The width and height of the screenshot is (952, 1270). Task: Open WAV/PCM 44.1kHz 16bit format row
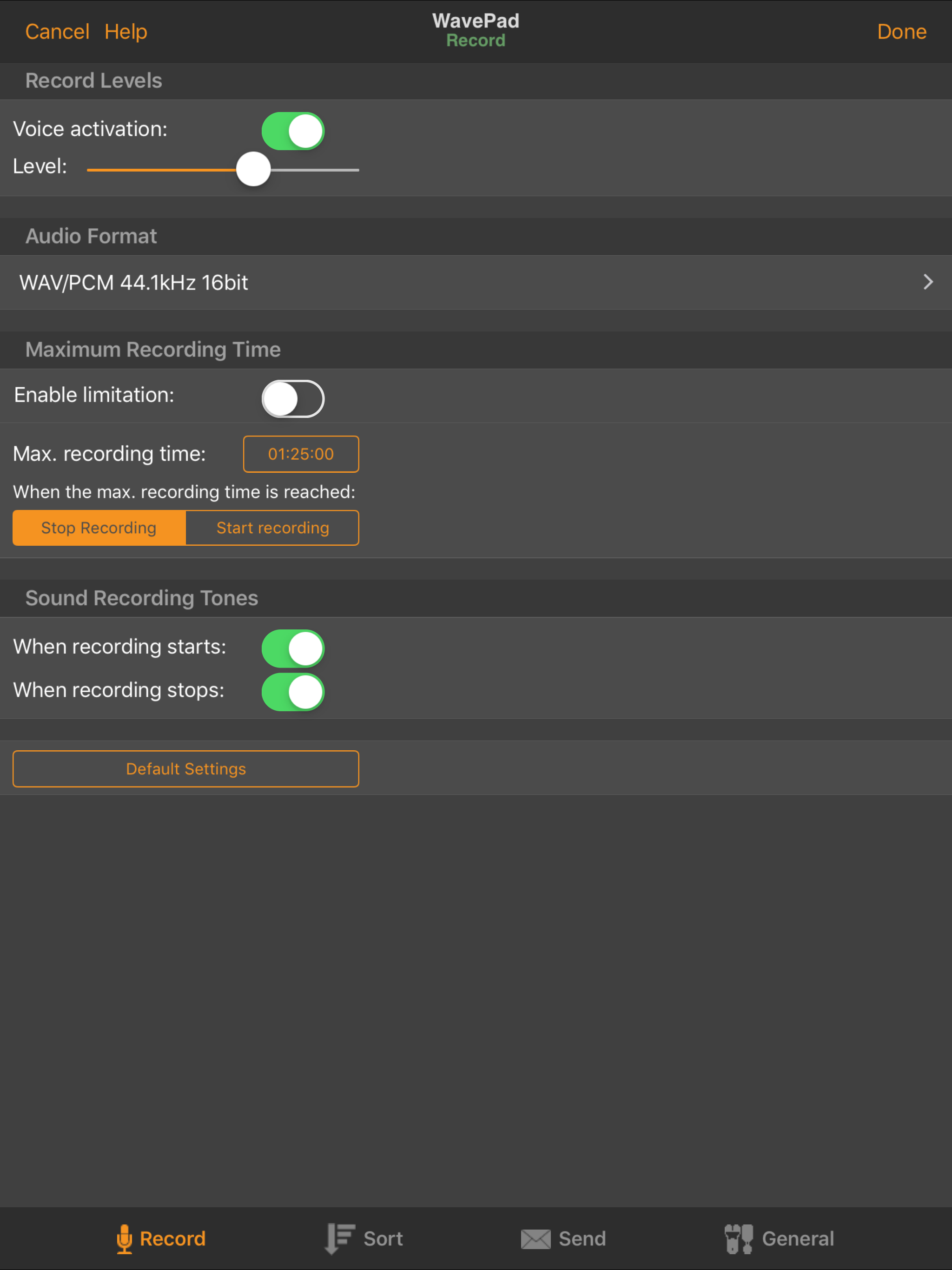click(x=476, y=283)
